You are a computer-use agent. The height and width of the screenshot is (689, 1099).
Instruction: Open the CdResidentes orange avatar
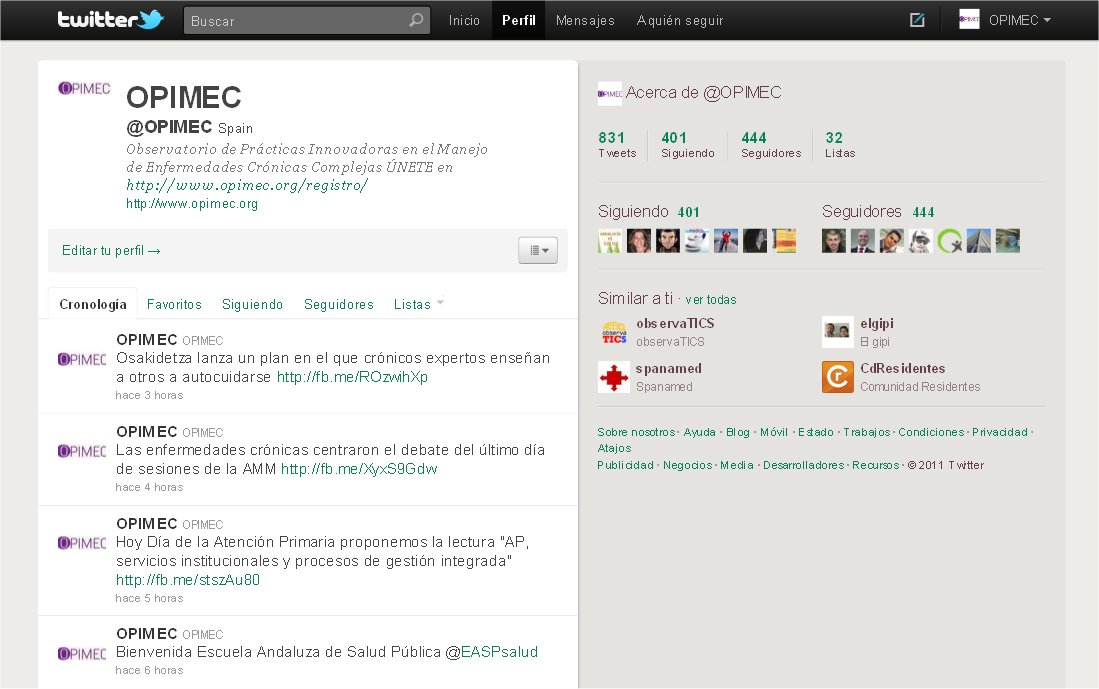(x=838, y=377)
